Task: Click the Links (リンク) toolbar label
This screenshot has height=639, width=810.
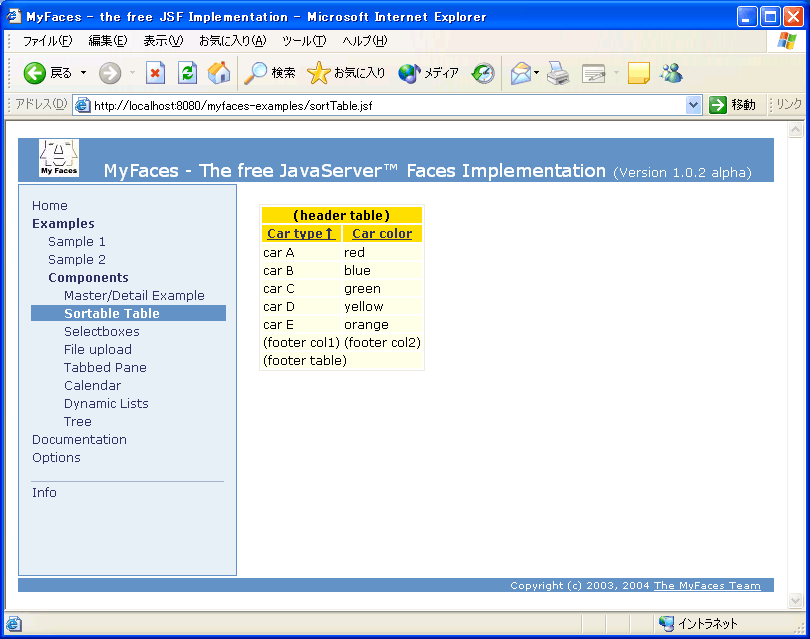Action: (x=789, y=105)
